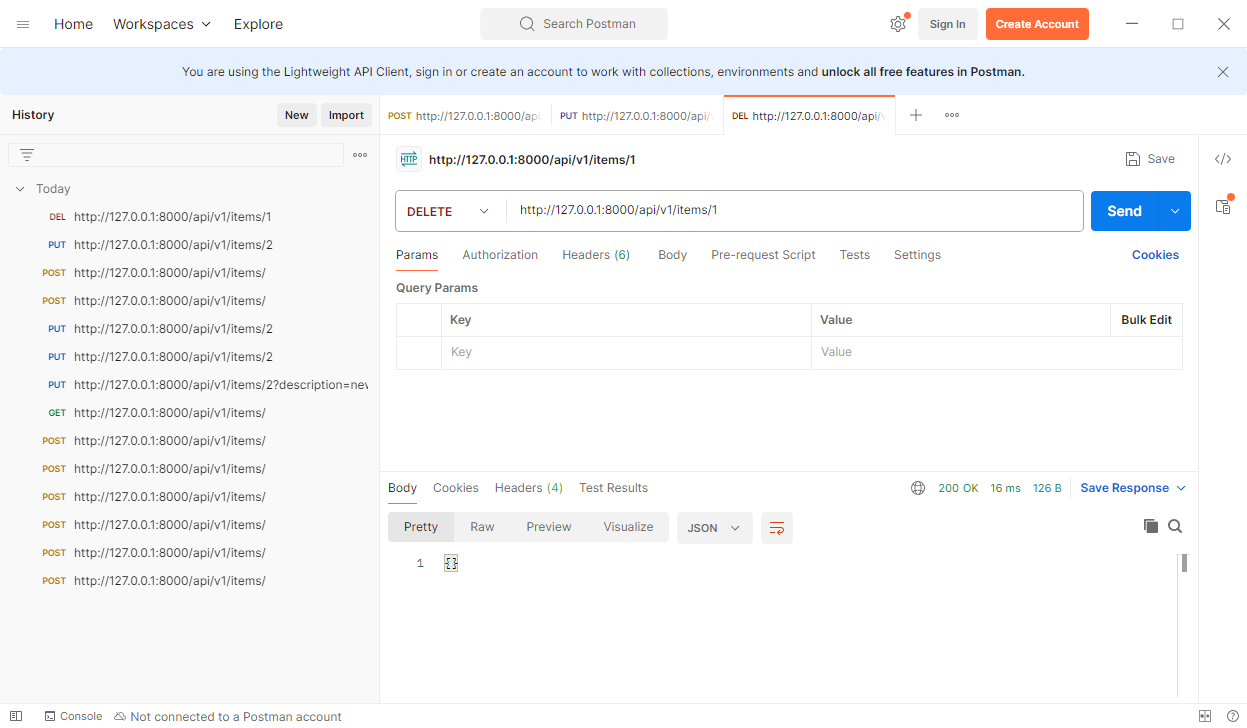This screenshot has width=1247, height=728.
Task: Click the request URL input field
Action: [x=794, y=211]
